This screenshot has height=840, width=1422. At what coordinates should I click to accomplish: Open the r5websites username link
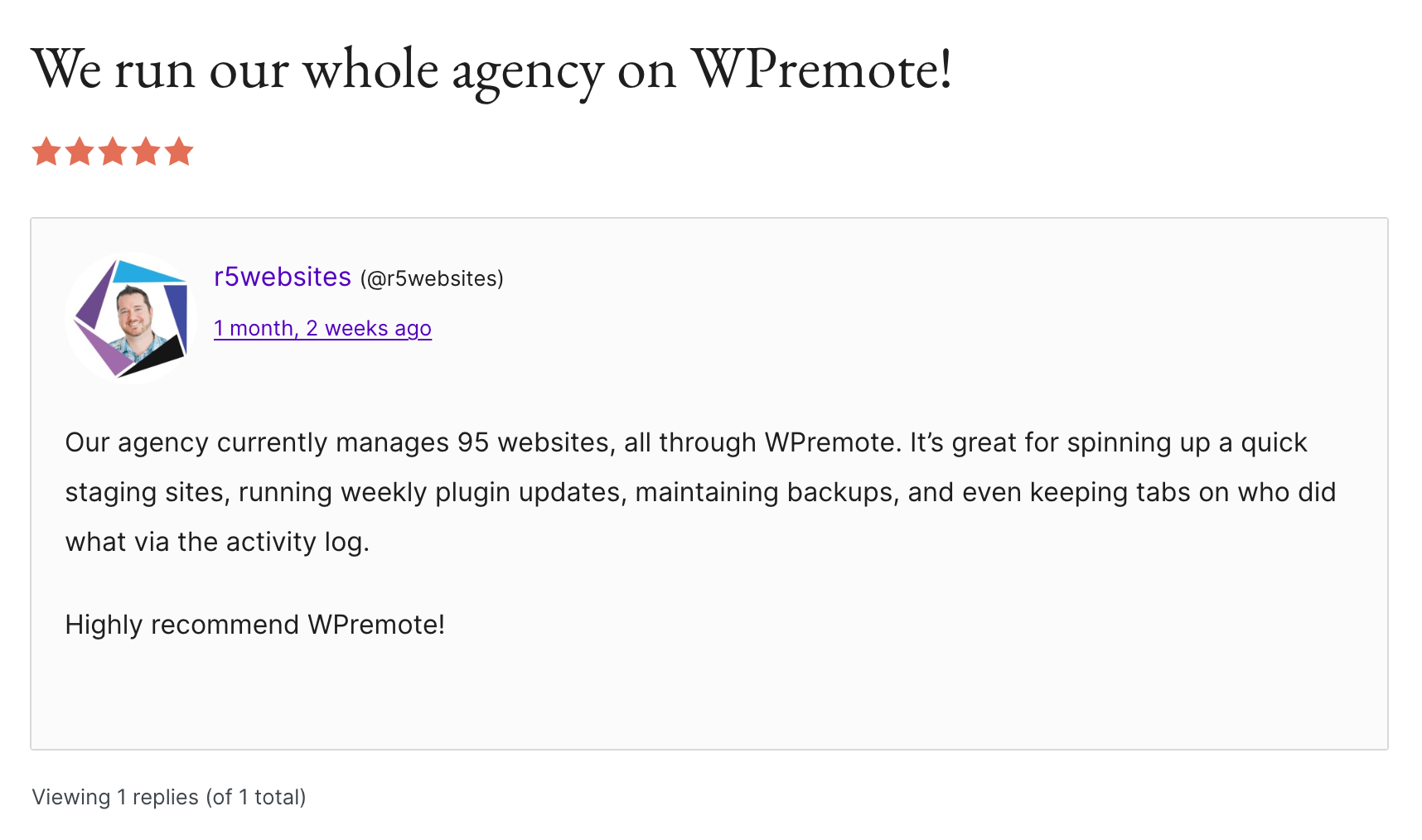click(283, 277)
